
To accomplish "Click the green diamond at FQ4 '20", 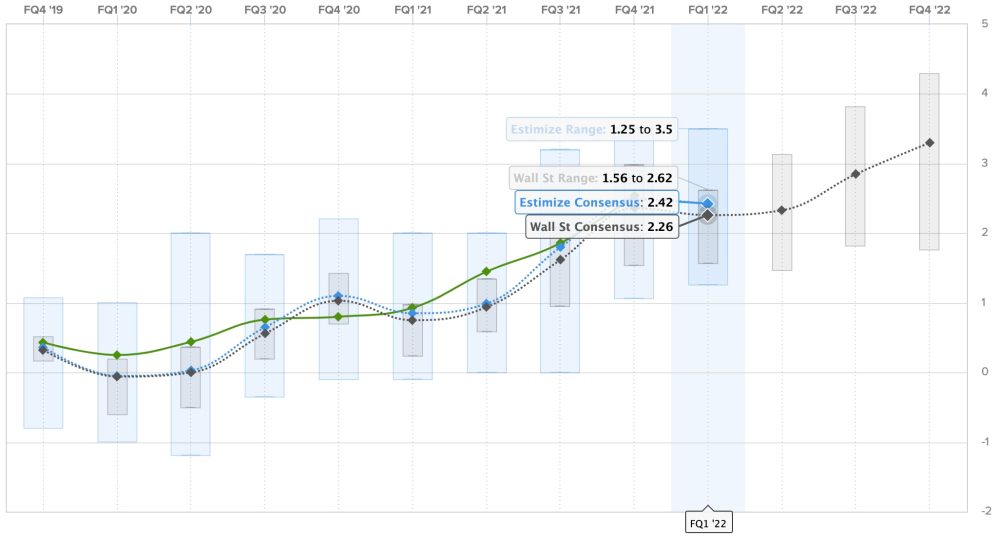I will point(338,317).
